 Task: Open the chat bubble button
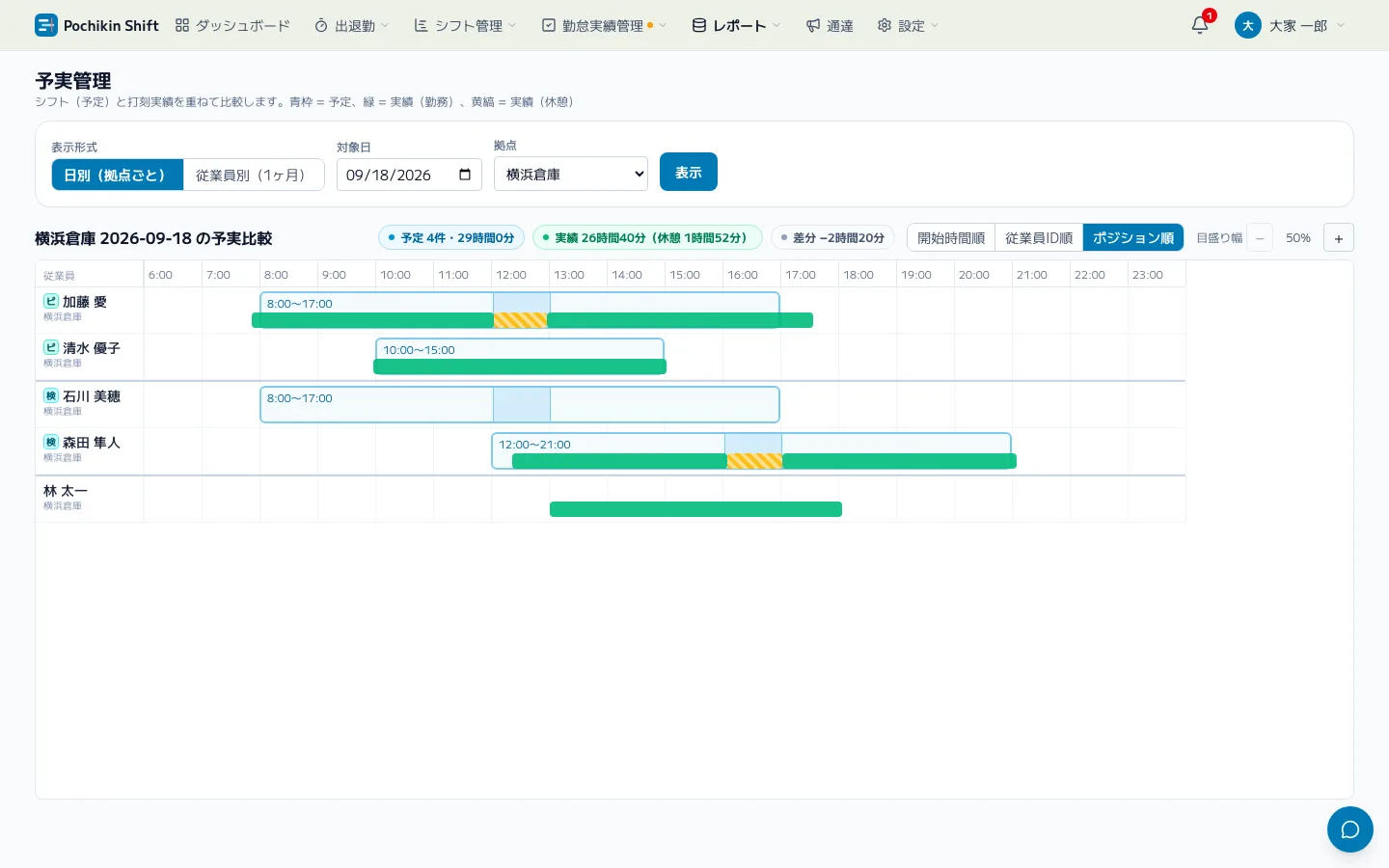click(1350, 829)
